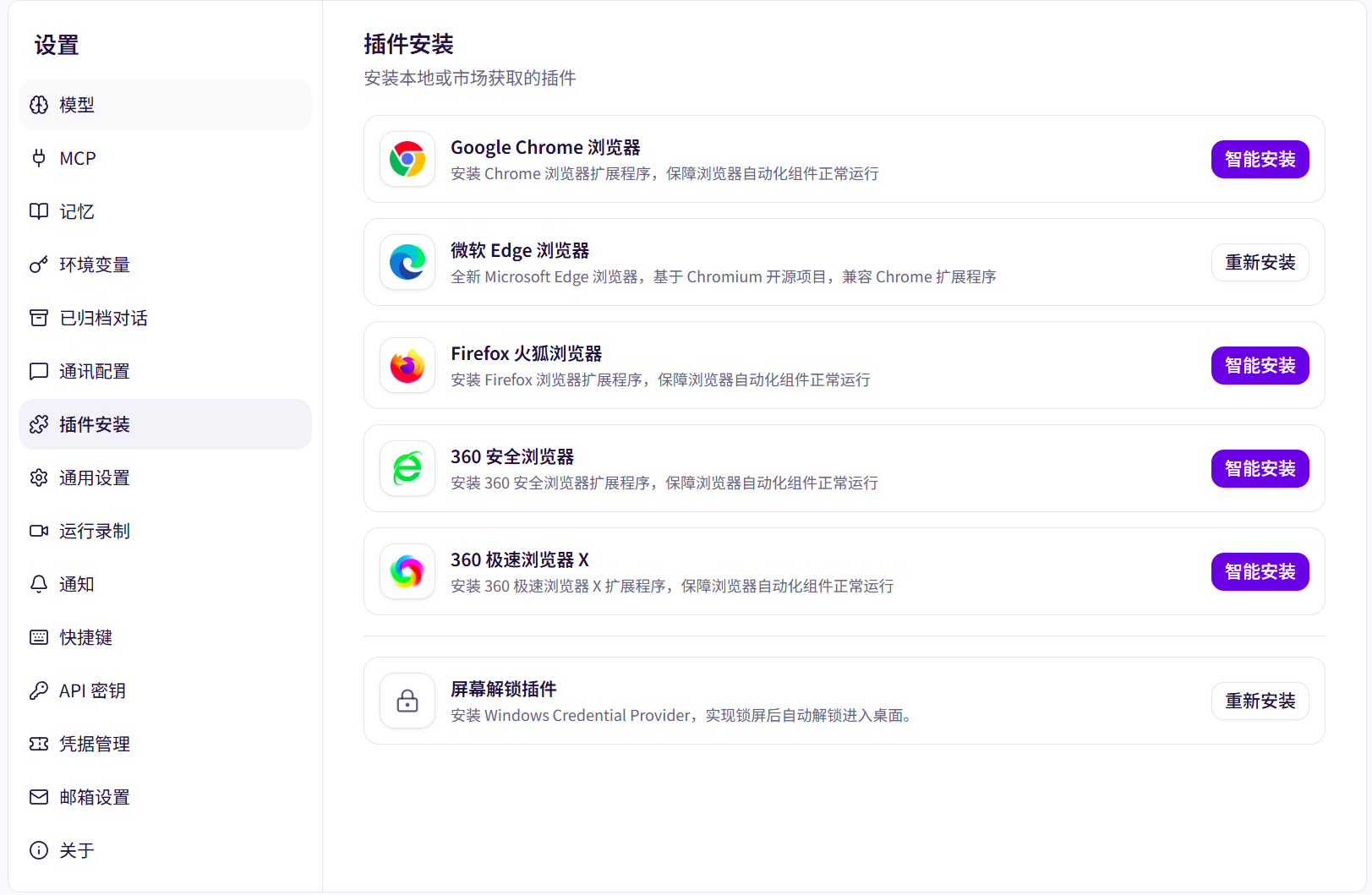Open 邮箱设置 page
The width and height of the screenshot is (1372, 895).
(x=166, y=797)
